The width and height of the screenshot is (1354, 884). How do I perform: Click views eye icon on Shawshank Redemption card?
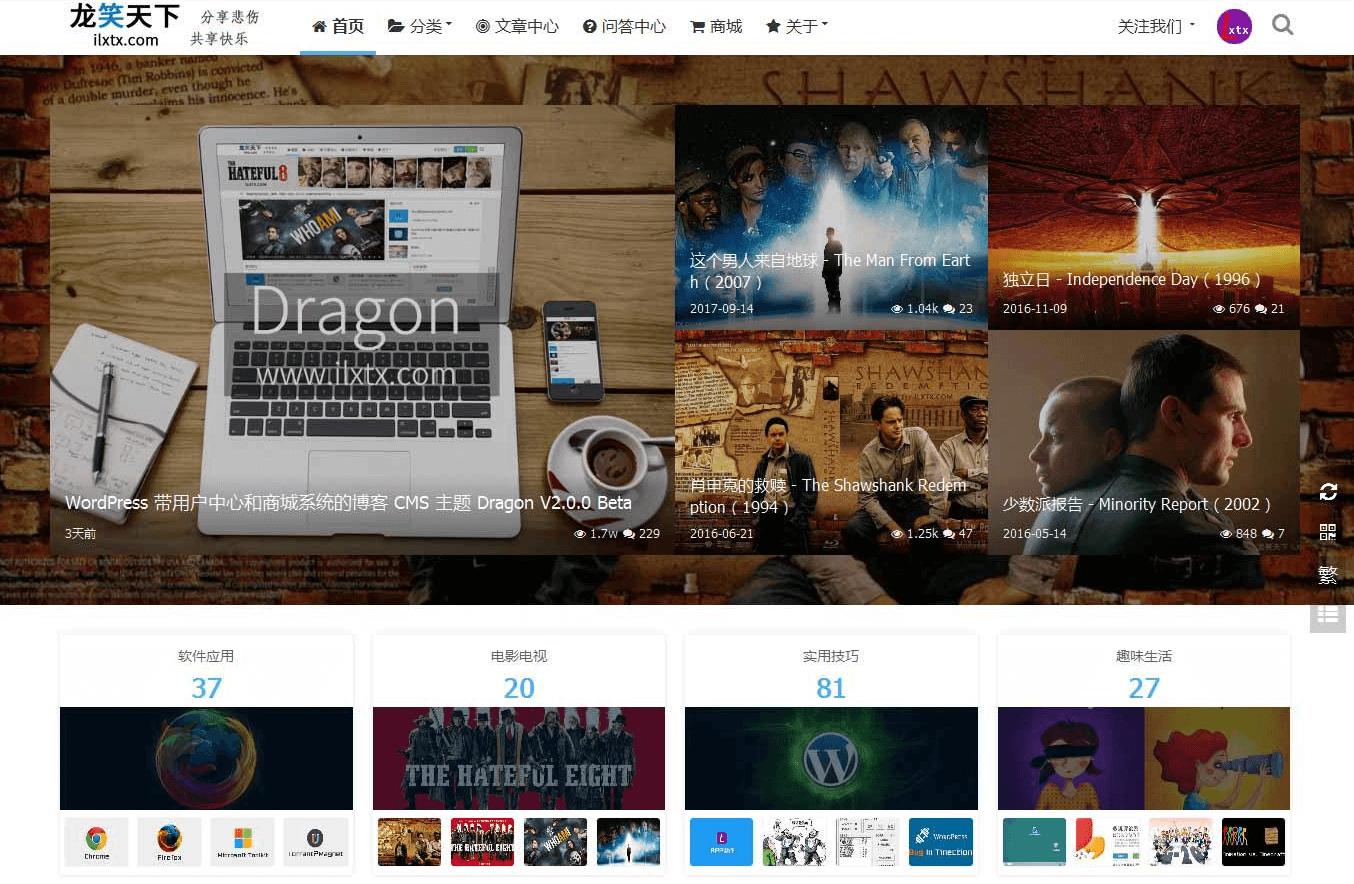tap(897, 534)
